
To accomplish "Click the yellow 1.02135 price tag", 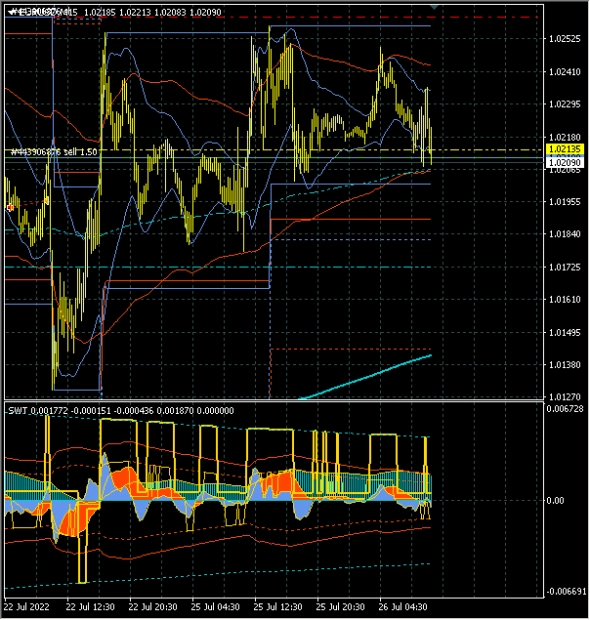I will (x=565, y=149).
